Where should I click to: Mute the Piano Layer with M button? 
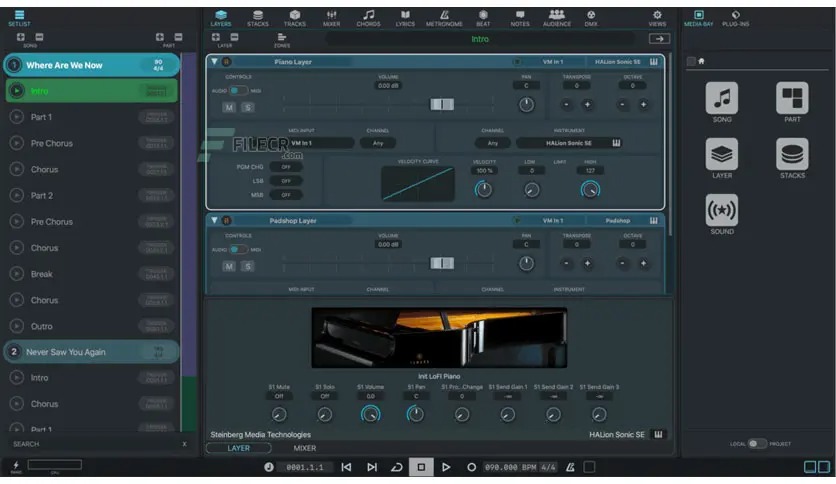[x=229, y=107]
